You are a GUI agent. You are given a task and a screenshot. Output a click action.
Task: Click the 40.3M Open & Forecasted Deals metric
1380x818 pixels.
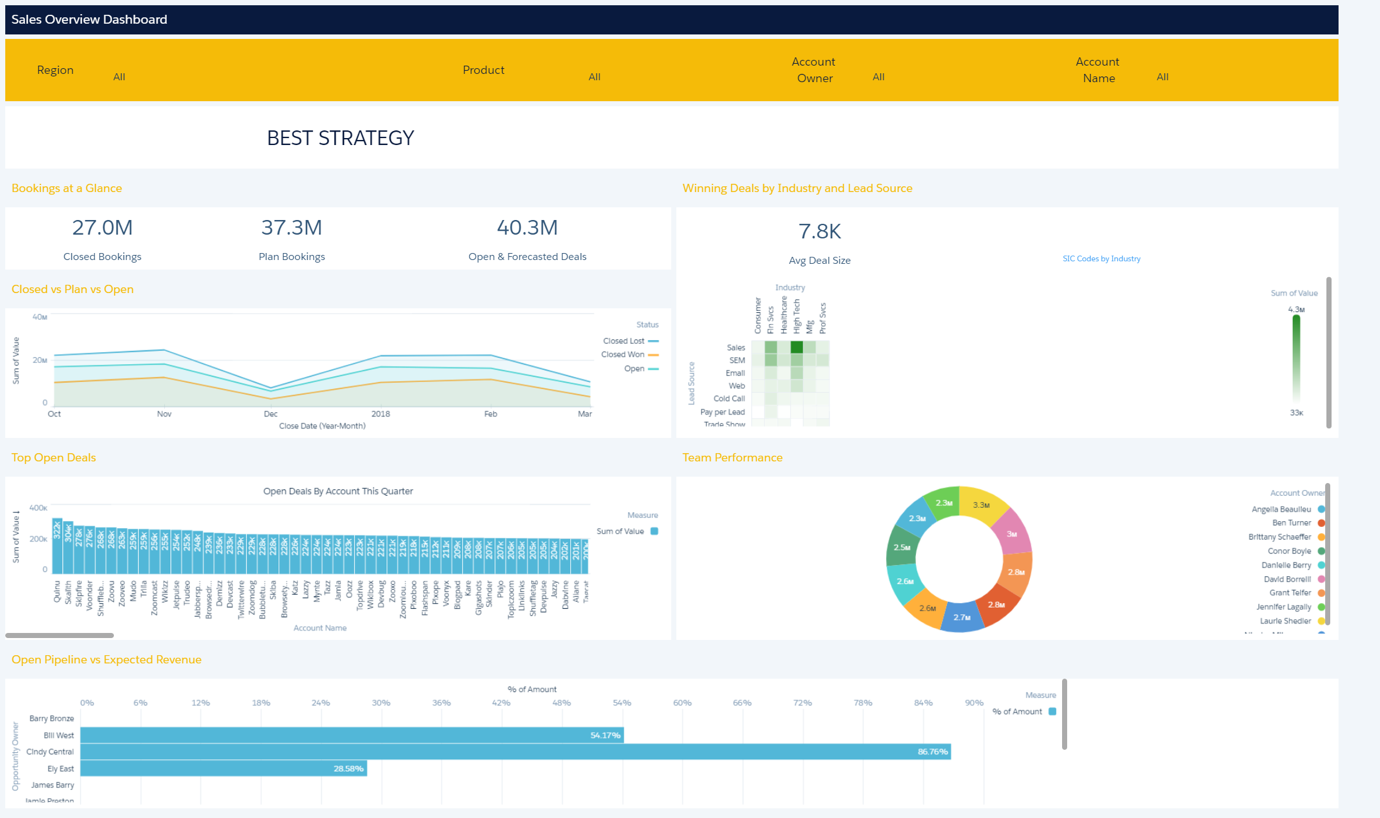[527, 239]
